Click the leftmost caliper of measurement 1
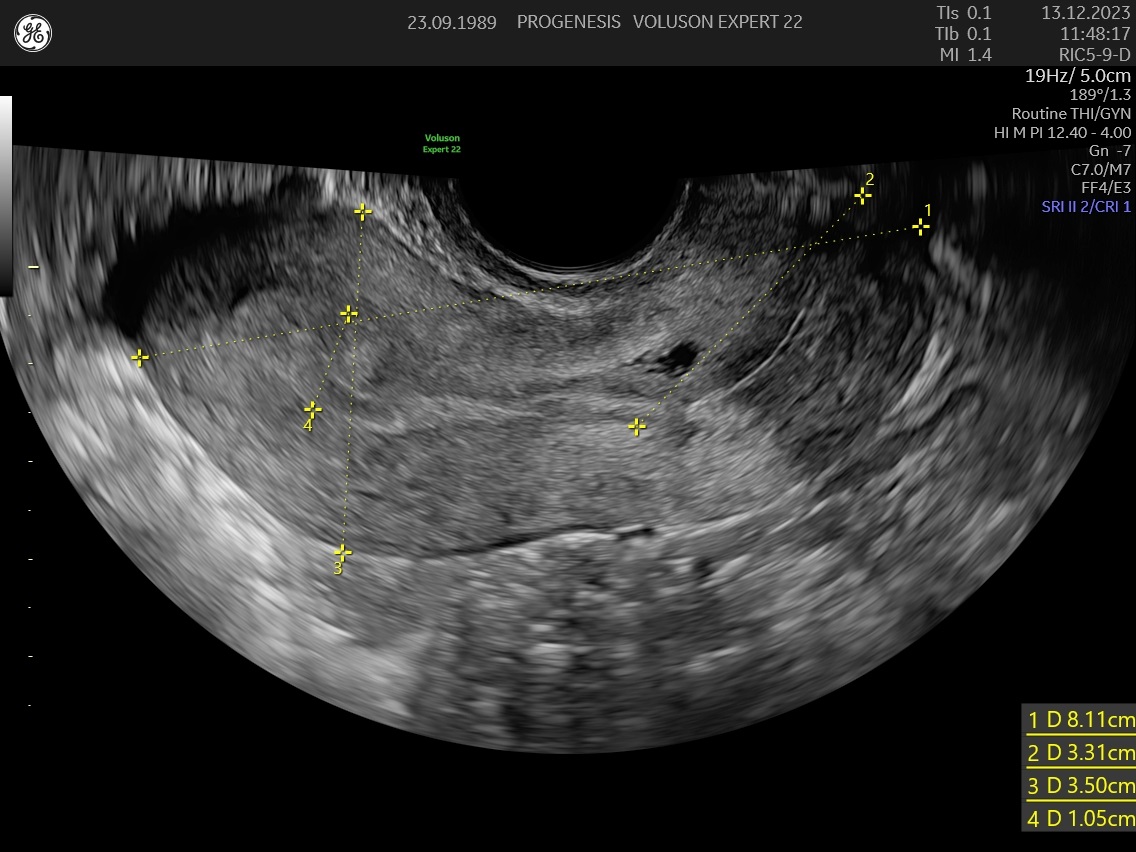This screenshot has width=1136, height=852. click(140, 357)
